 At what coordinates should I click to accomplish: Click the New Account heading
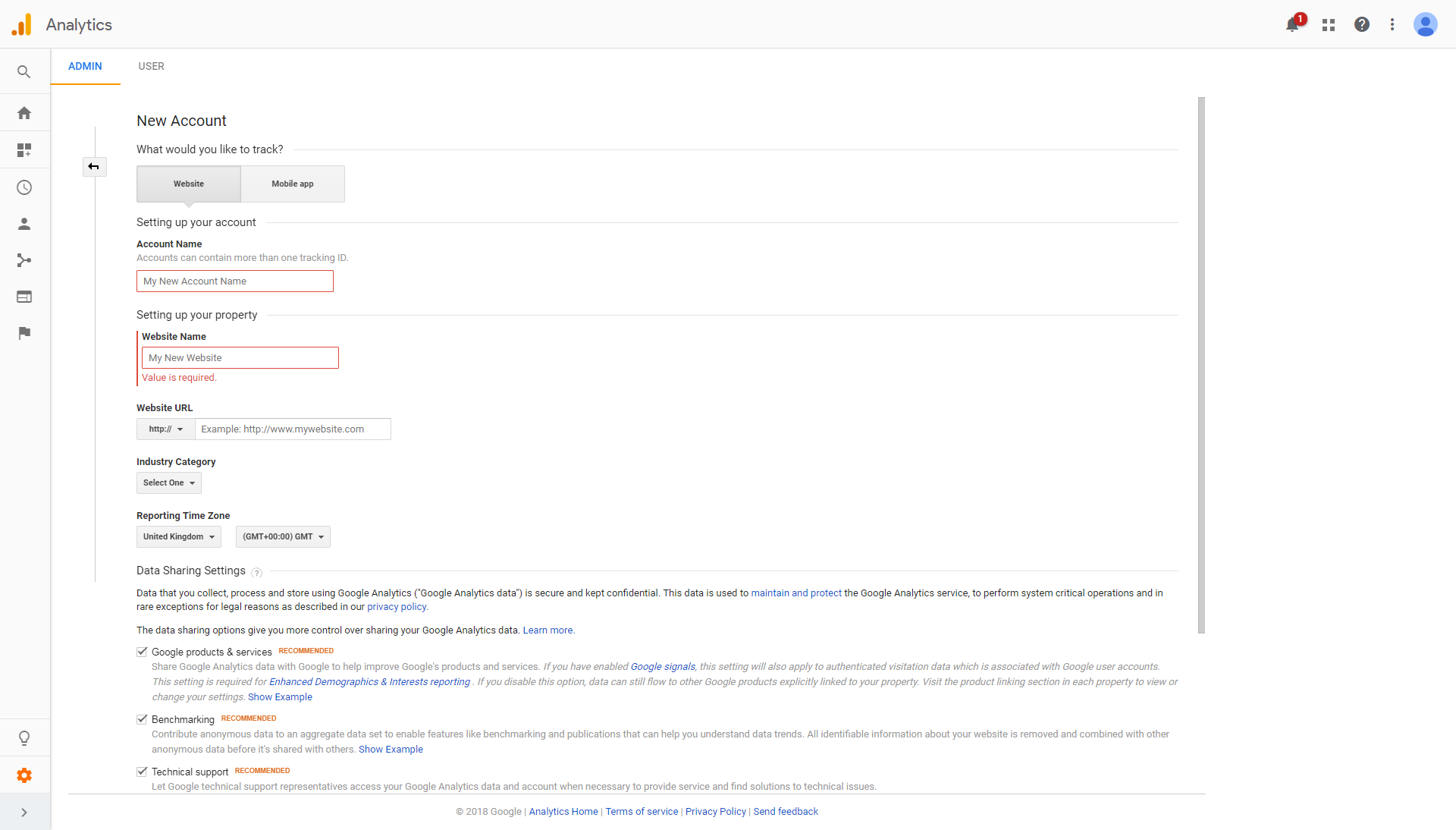tap(181, 121)
